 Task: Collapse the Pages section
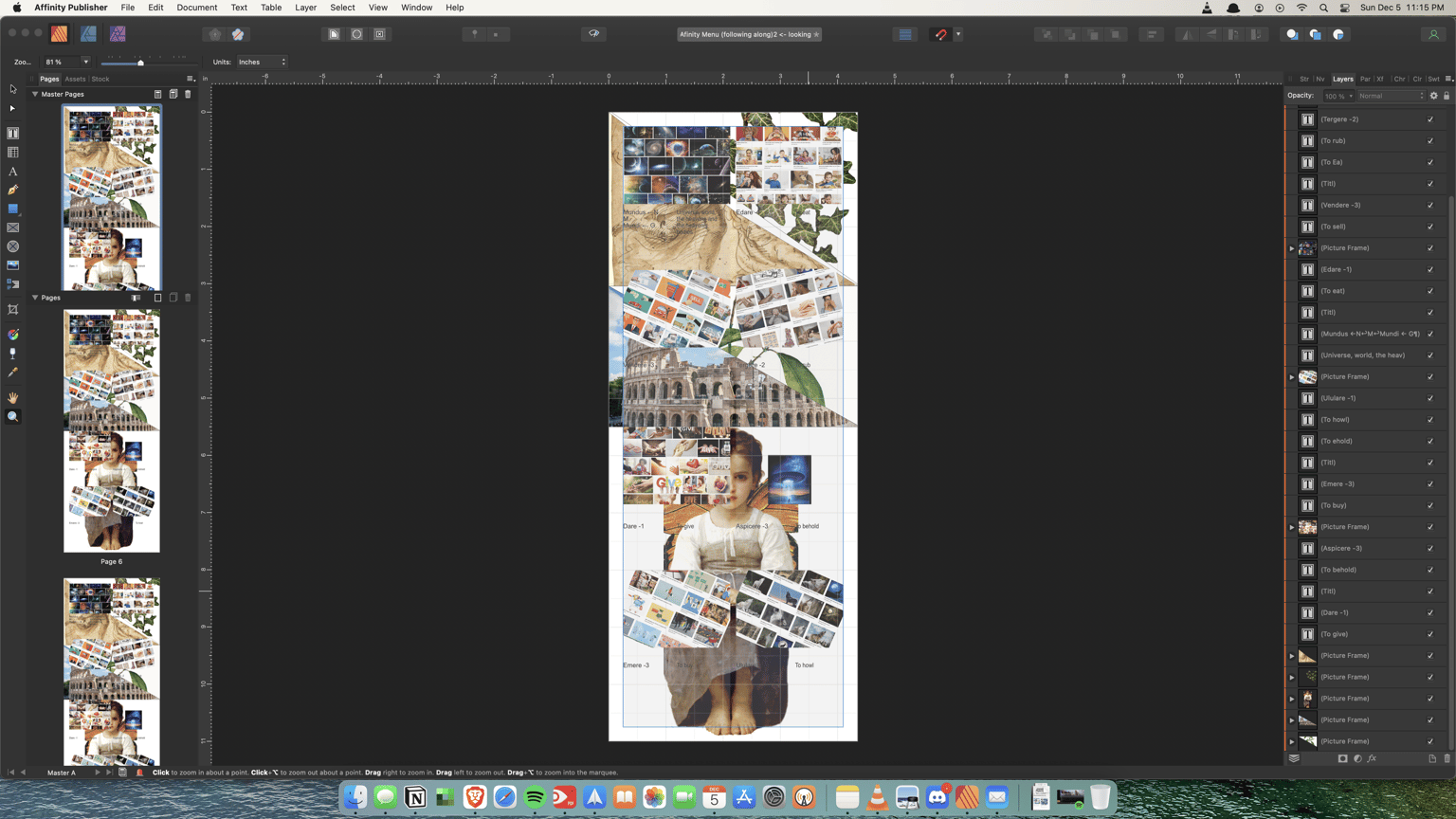click(35, 298)
